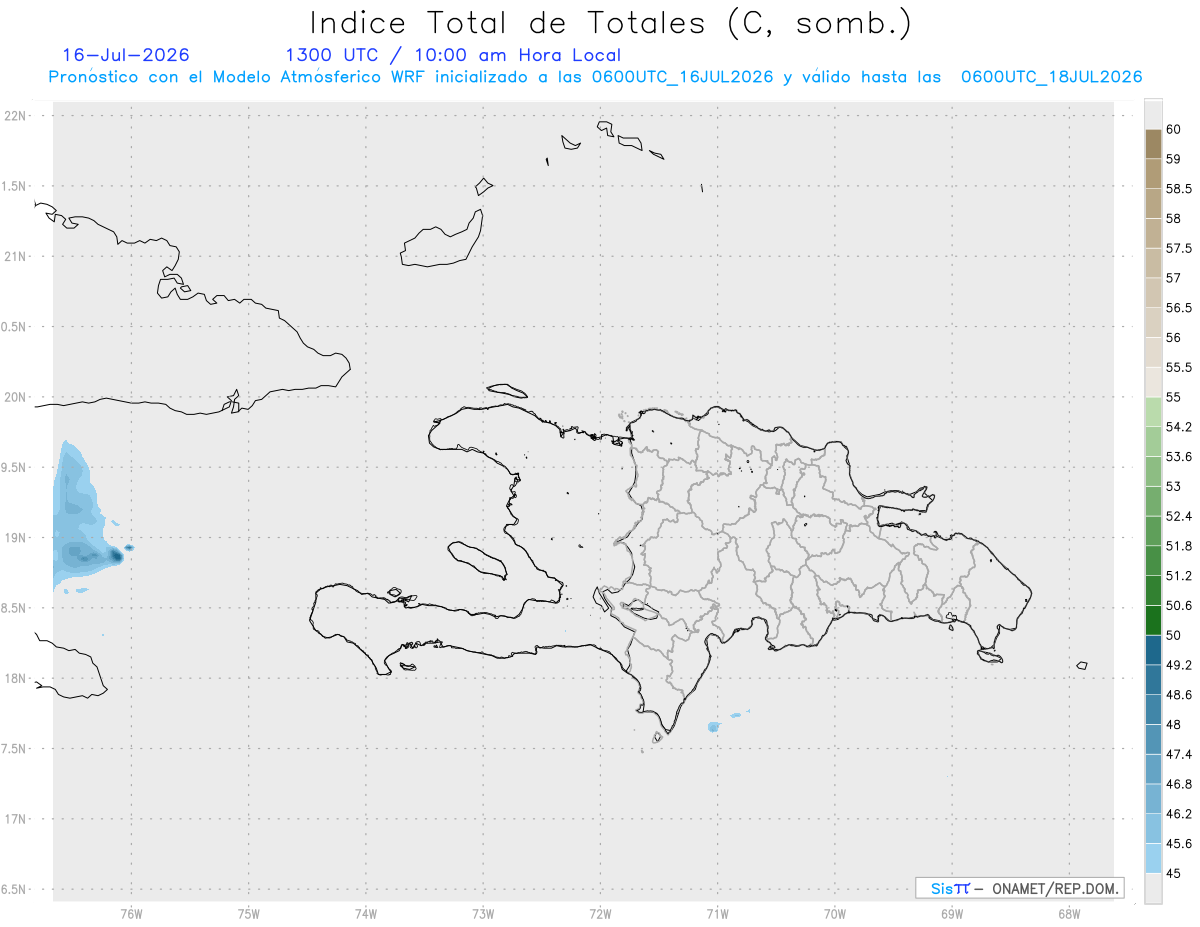Click the longitude label '72W'

(x=600, y=913)
